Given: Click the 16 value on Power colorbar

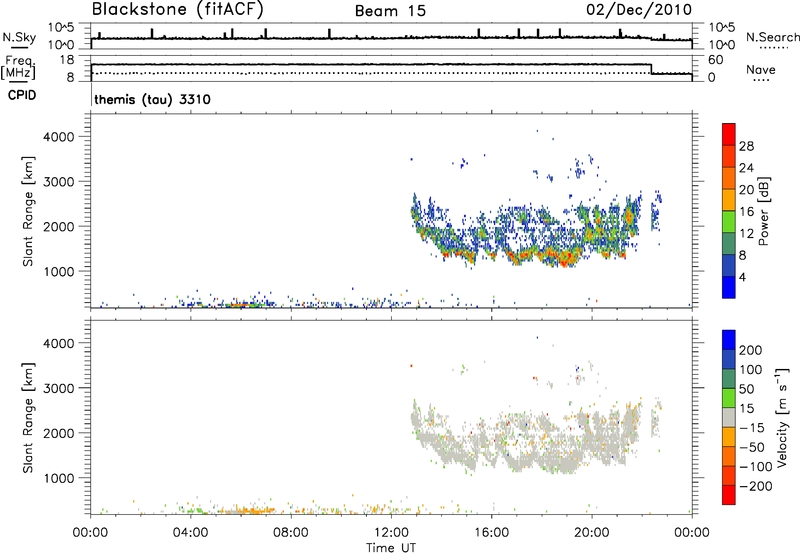Looking at the screenshot, I should [746, 212].
